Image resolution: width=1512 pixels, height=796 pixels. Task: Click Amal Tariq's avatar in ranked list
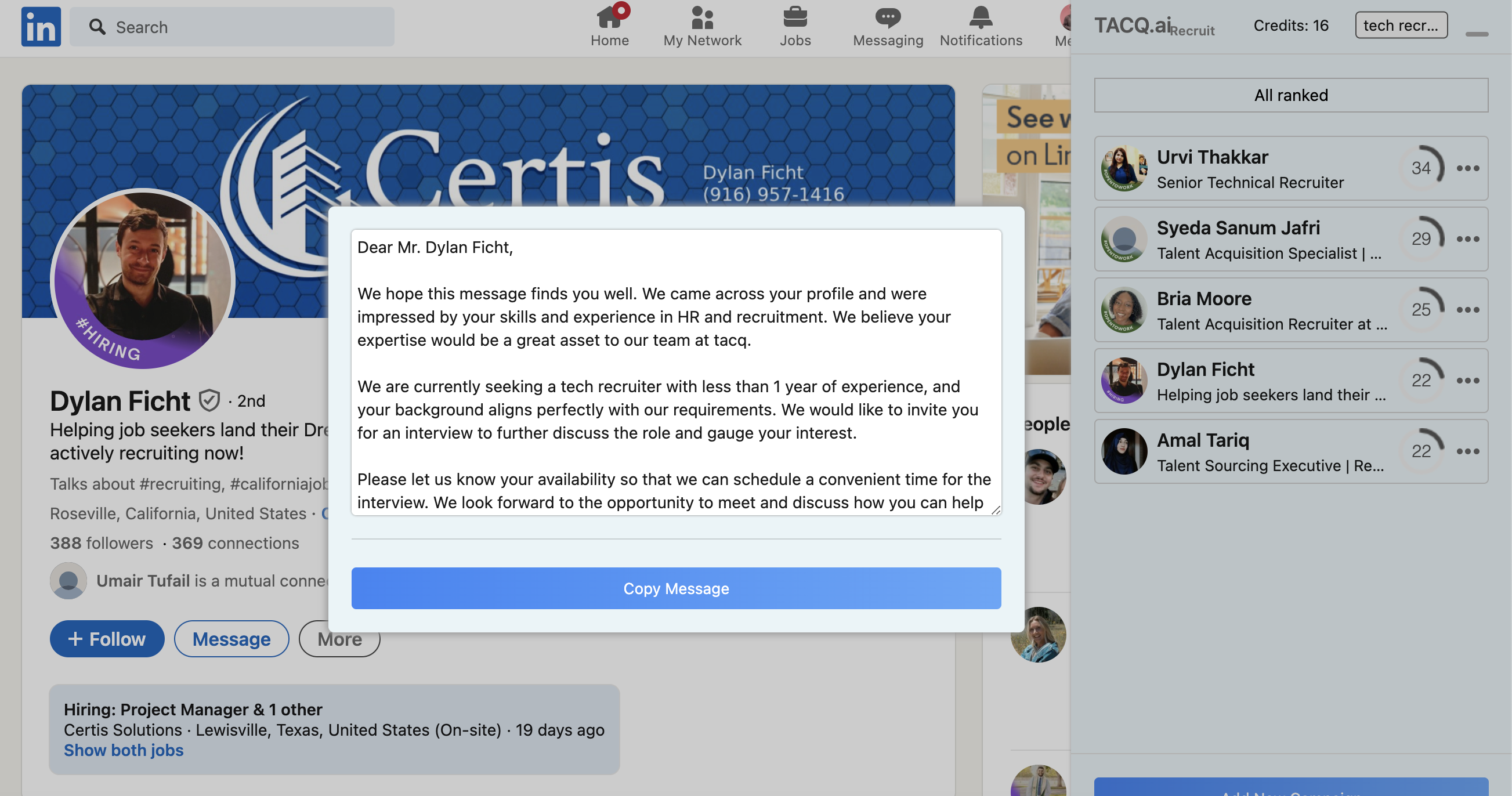point(1124,451)
